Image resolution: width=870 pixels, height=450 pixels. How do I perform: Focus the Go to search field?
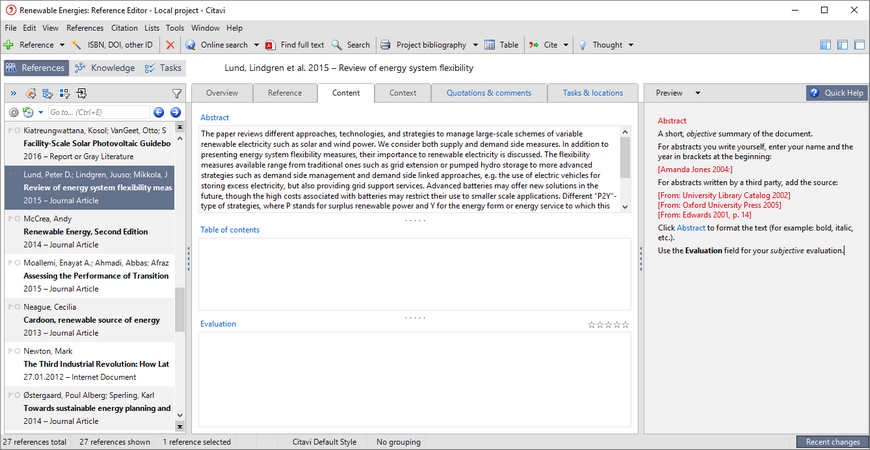coord(99,113)
